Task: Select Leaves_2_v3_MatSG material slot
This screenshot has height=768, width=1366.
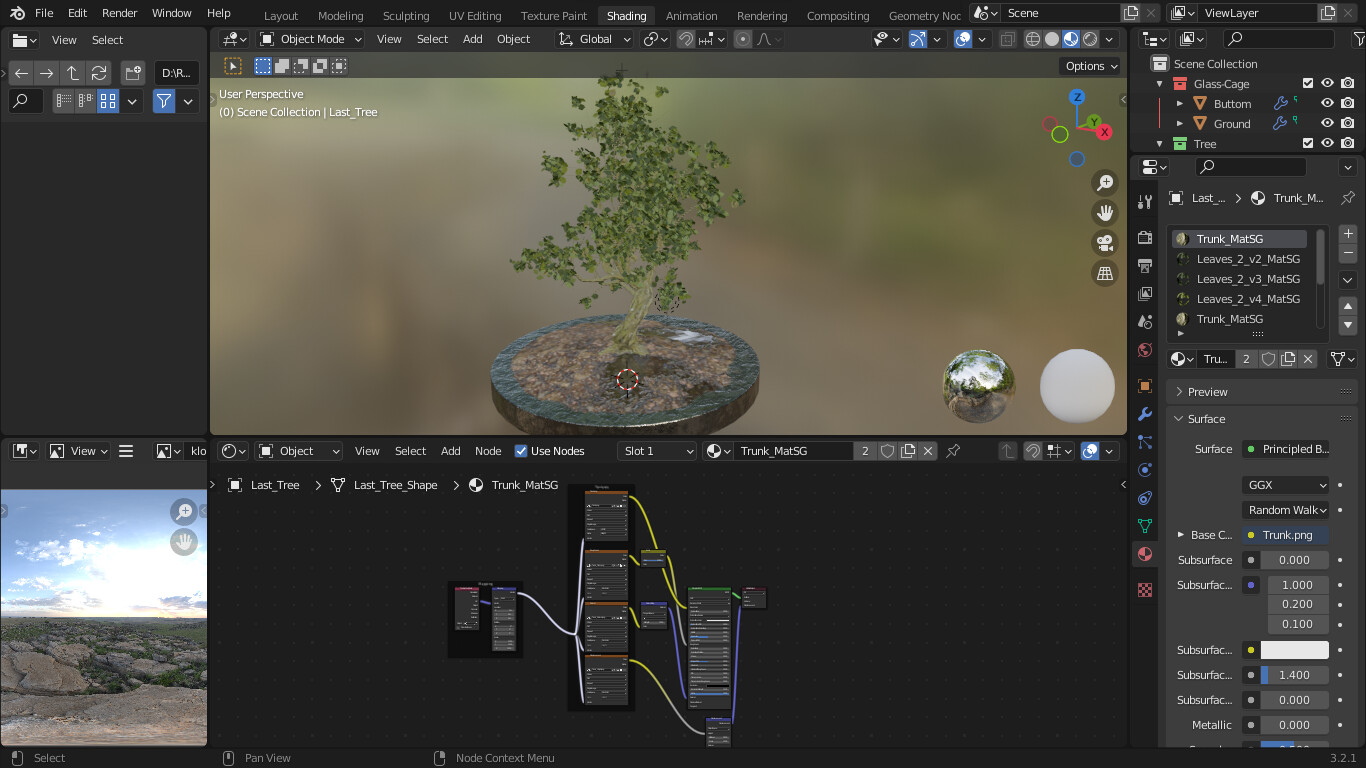Action: (x=1247, y=279)
